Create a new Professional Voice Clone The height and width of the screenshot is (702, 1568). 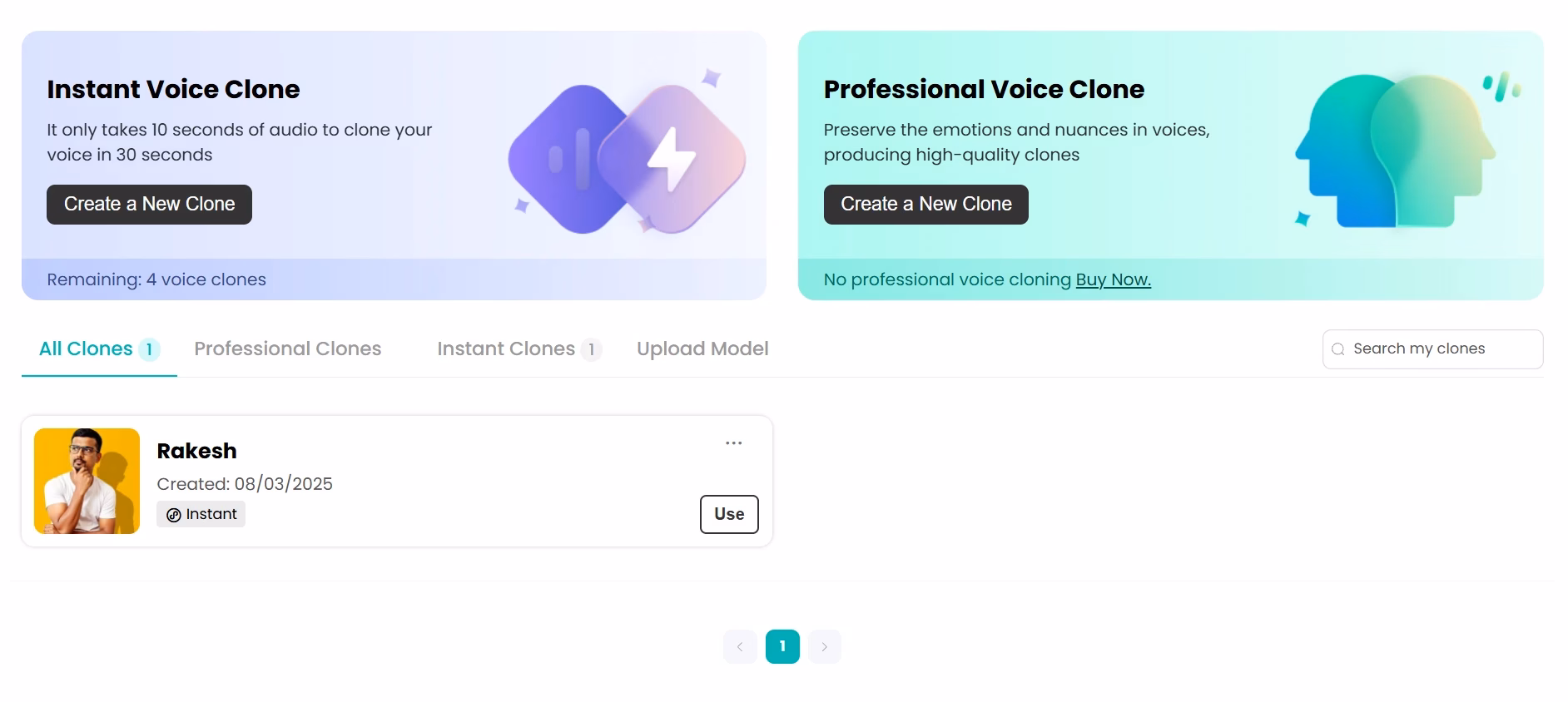(926, 205)
